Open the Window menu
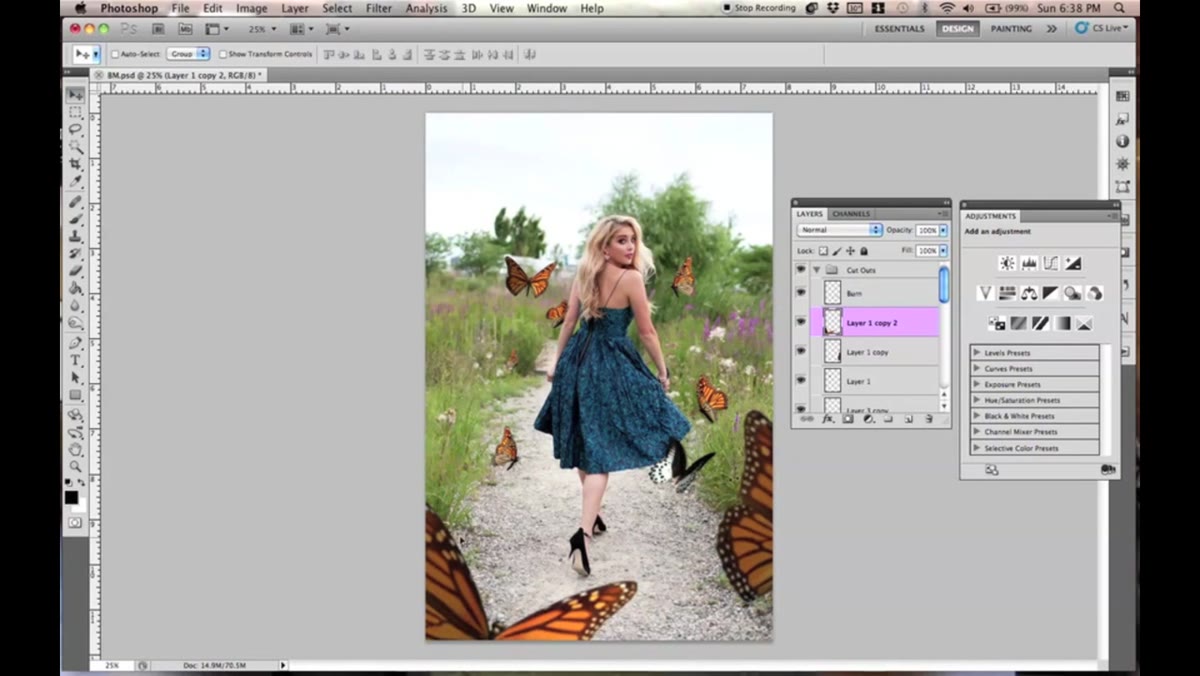The width and height of the screenshot is (1200, 676). pos(547,8)
